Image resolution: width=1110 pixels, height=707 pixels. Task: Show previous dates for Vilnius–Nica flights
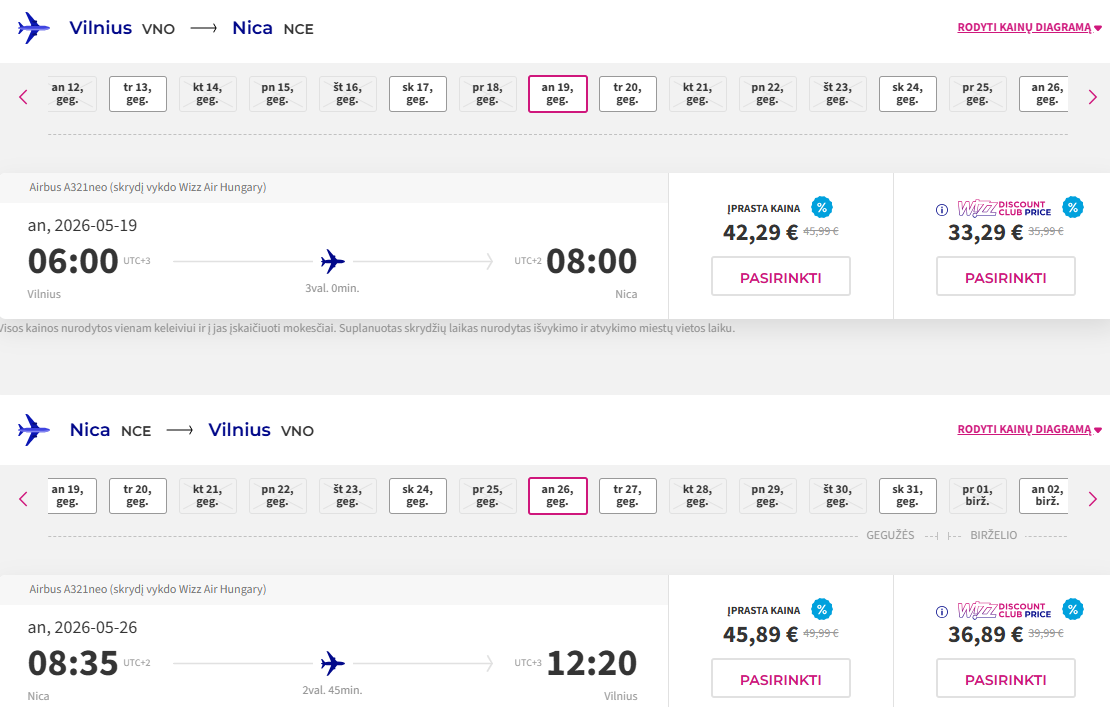pos(24,96)
